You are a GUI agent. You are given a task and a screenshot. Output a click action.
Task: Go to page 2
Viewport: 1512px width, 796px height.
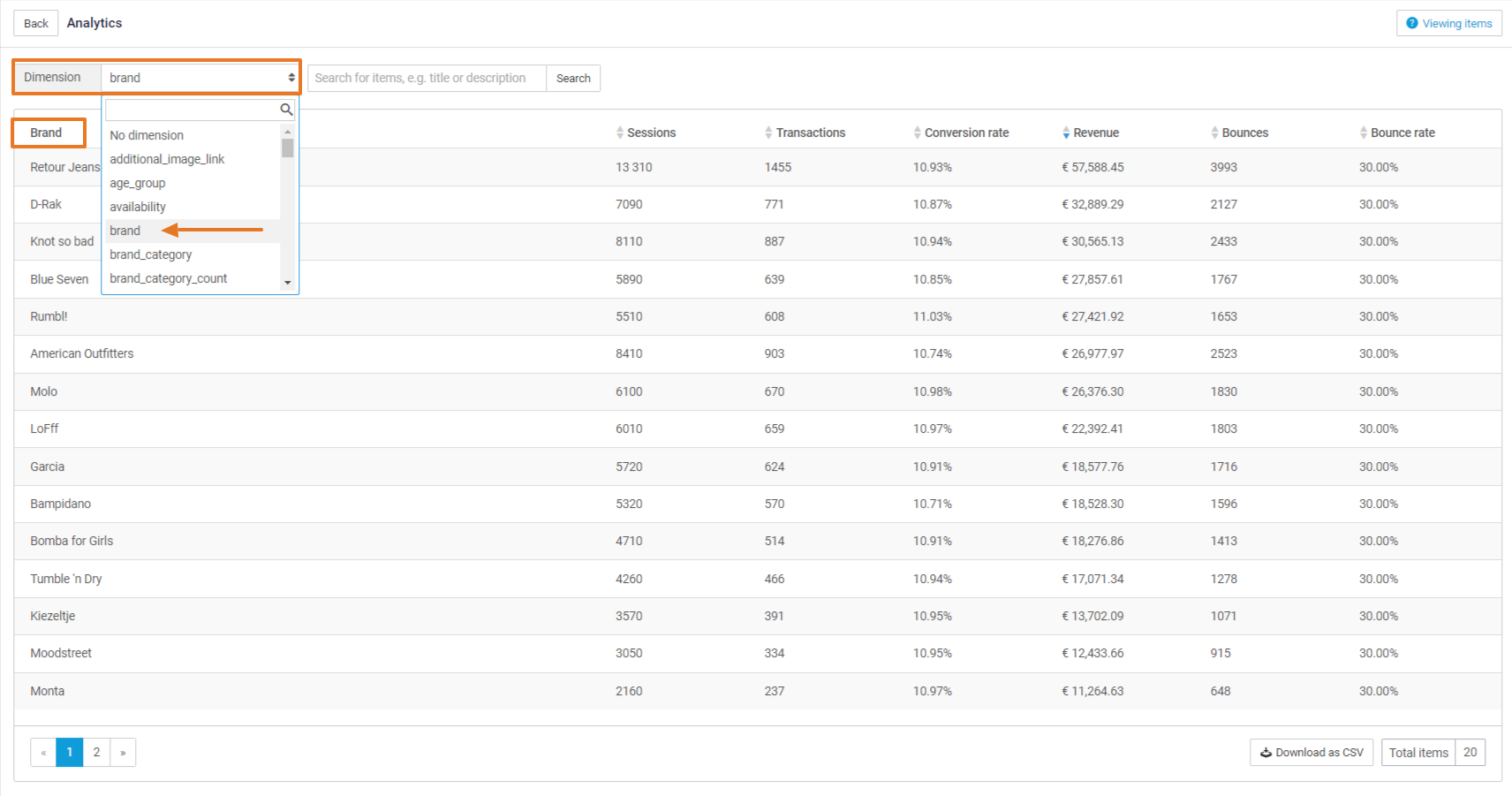click(x=96, y=753)
